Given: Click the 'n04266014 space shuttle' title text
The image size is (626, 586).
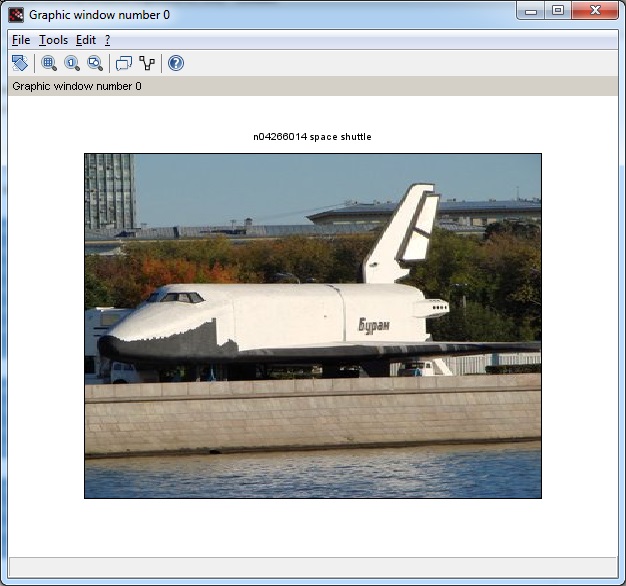Looking at the screenshot, I should [312, 136].
